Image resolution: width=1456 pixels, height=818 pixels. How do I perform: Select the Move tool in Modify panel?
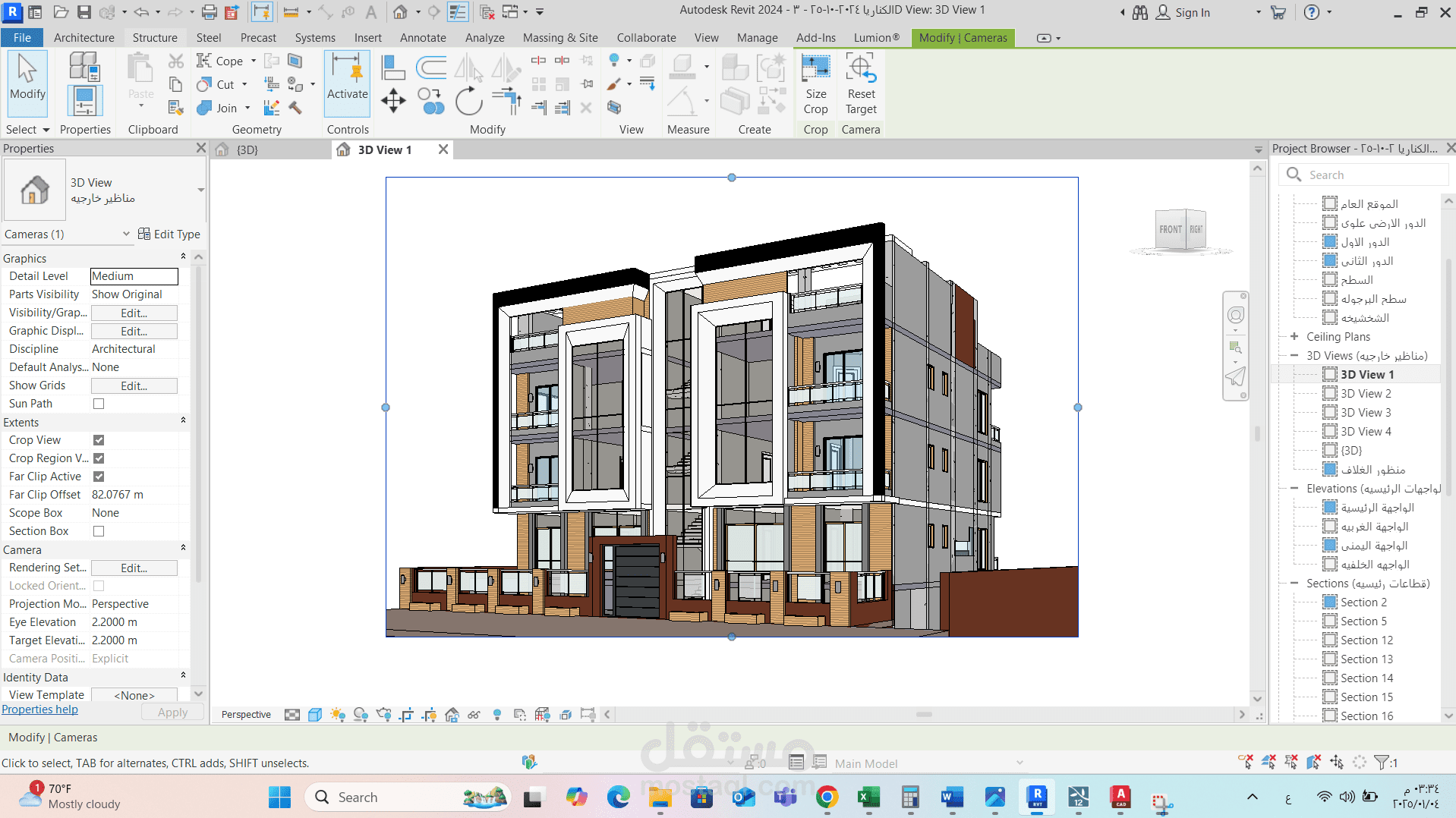[393, 101]
